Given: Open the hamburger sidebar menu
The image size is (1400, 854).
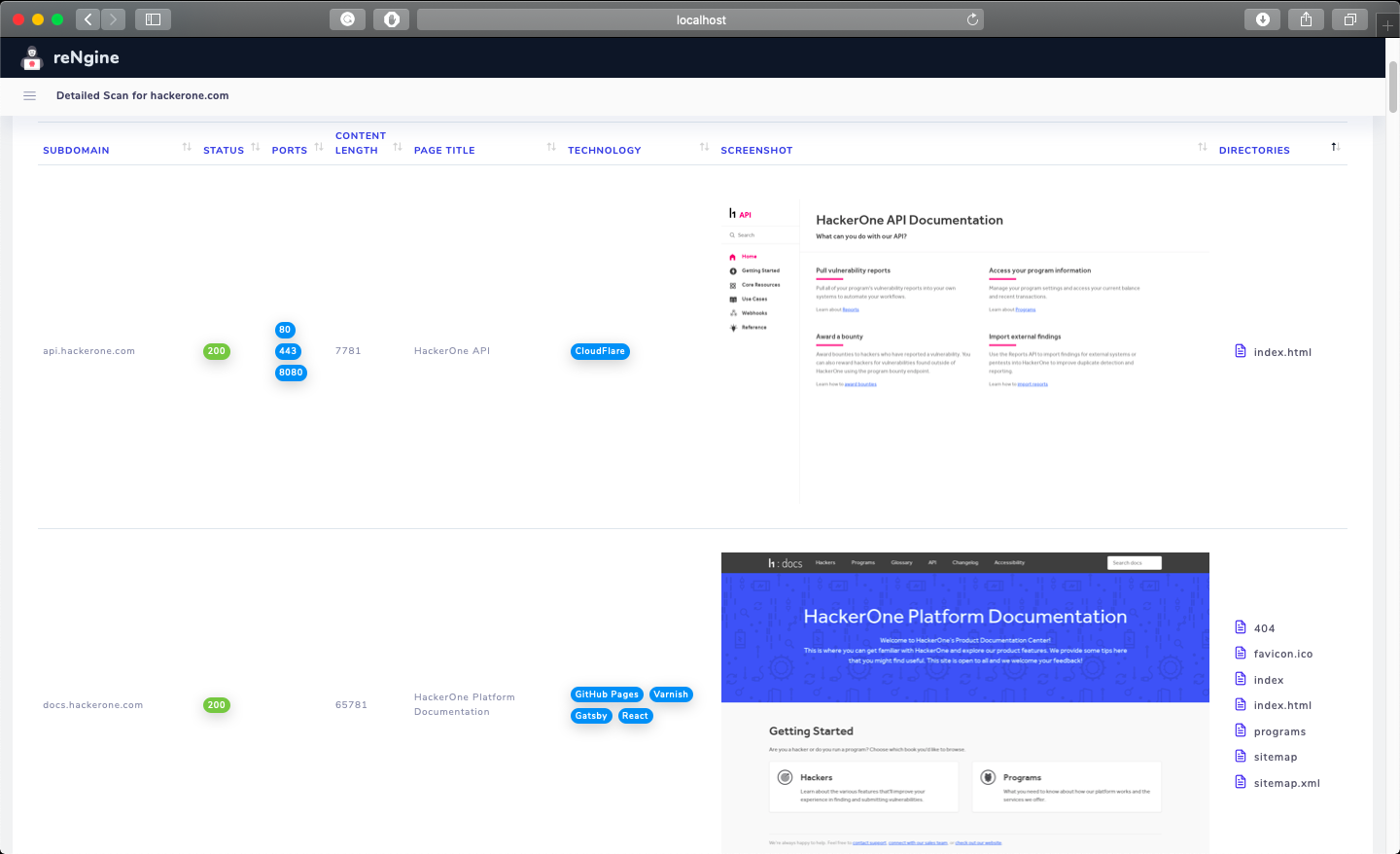Looking at the screenshot, I should pyautogui.click(x=29, y=95).
